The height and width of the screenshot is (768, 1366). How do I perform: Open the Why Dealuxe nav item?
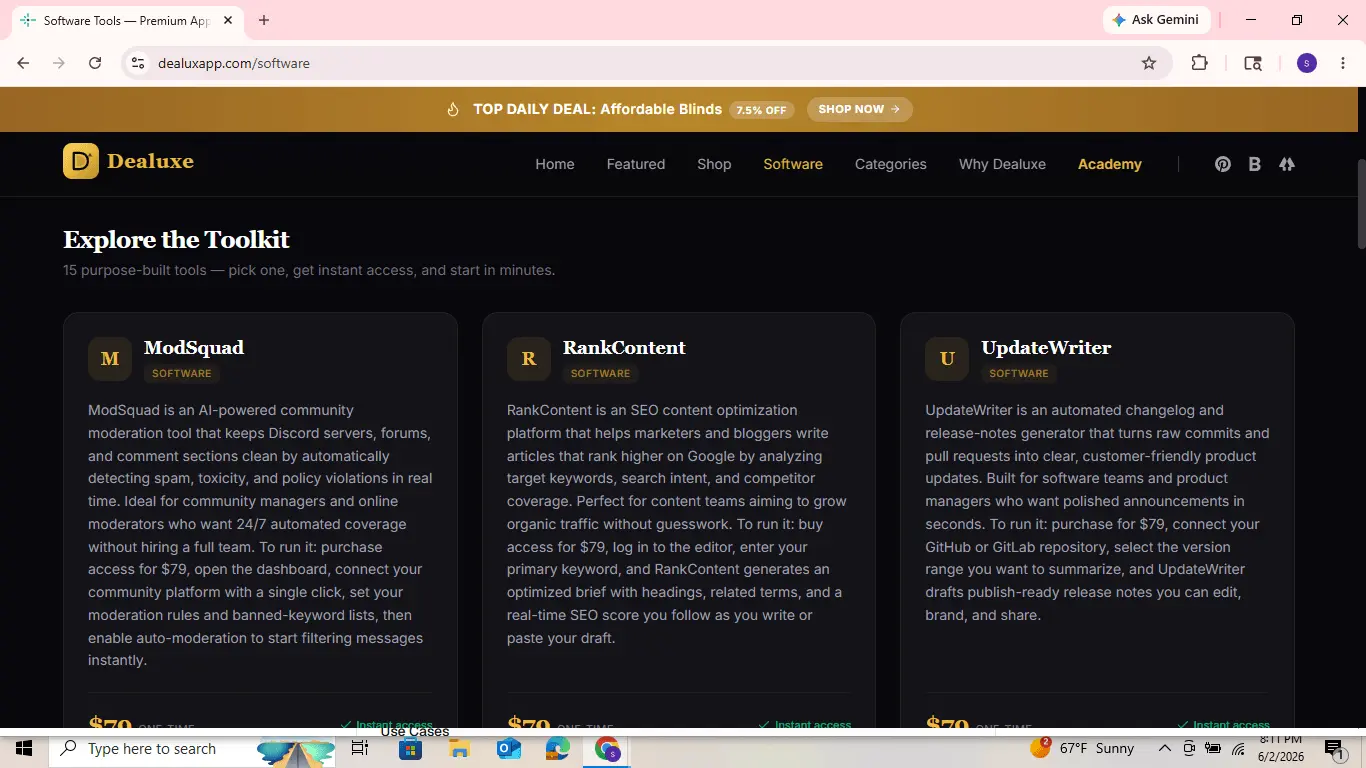pyautogui.click(x=1002, y=164)
